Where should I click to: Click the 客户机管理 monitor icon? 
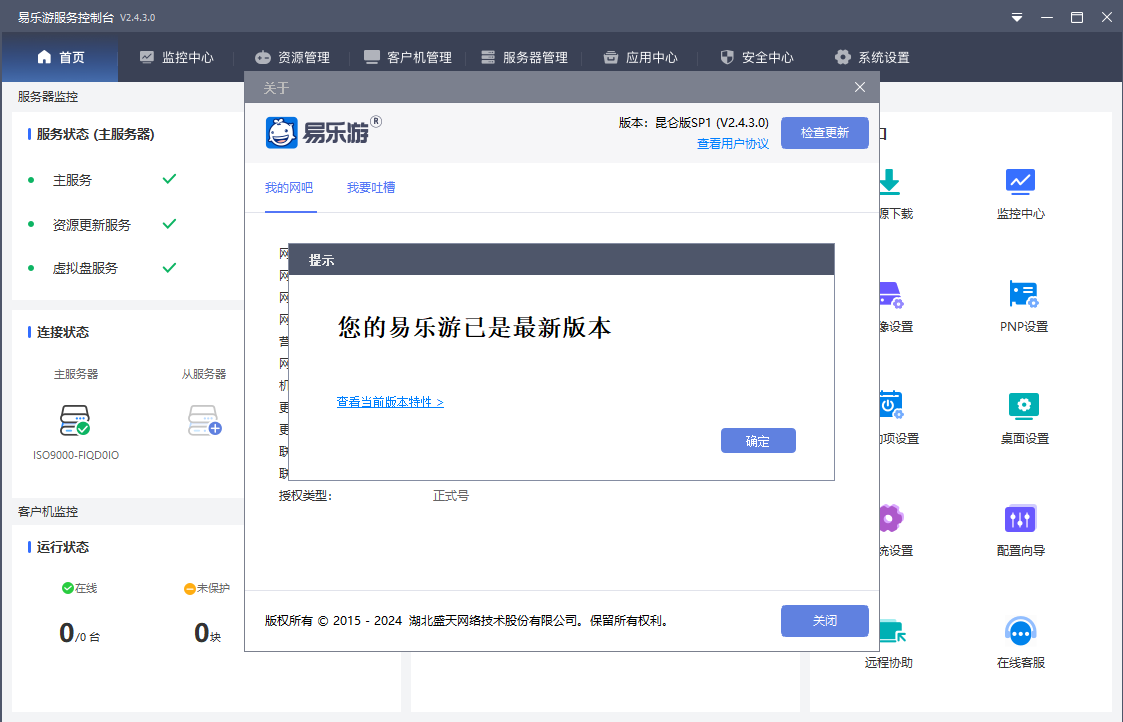click(x=372, y=57)
